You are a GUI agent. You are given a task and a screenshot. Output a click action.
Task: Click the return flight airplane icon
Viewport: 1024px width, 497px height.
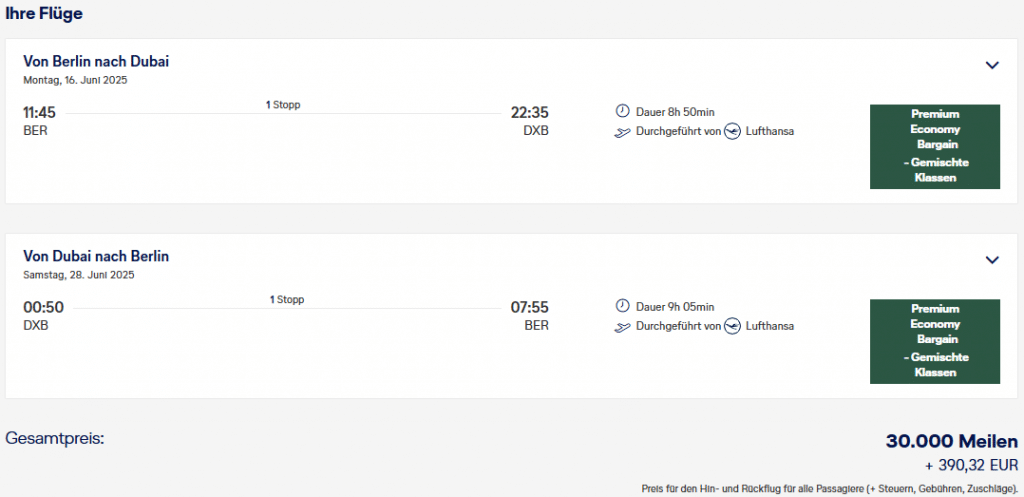pyautogui.click(x=622, y=326)
